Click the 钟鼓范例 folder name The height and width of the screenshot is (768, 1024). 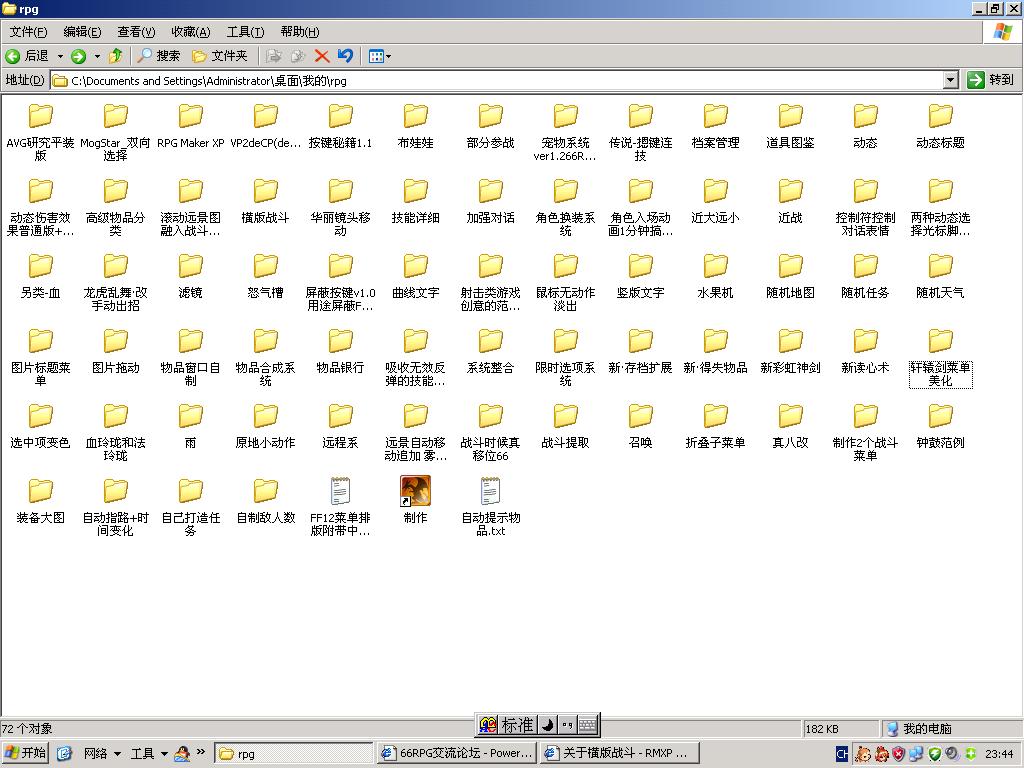(940, 443)
